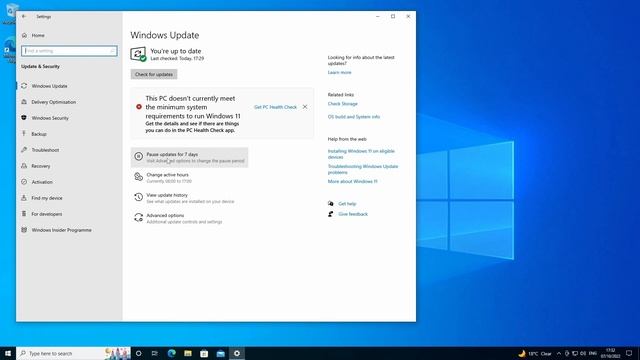Open For developers settings

[47, 214]
